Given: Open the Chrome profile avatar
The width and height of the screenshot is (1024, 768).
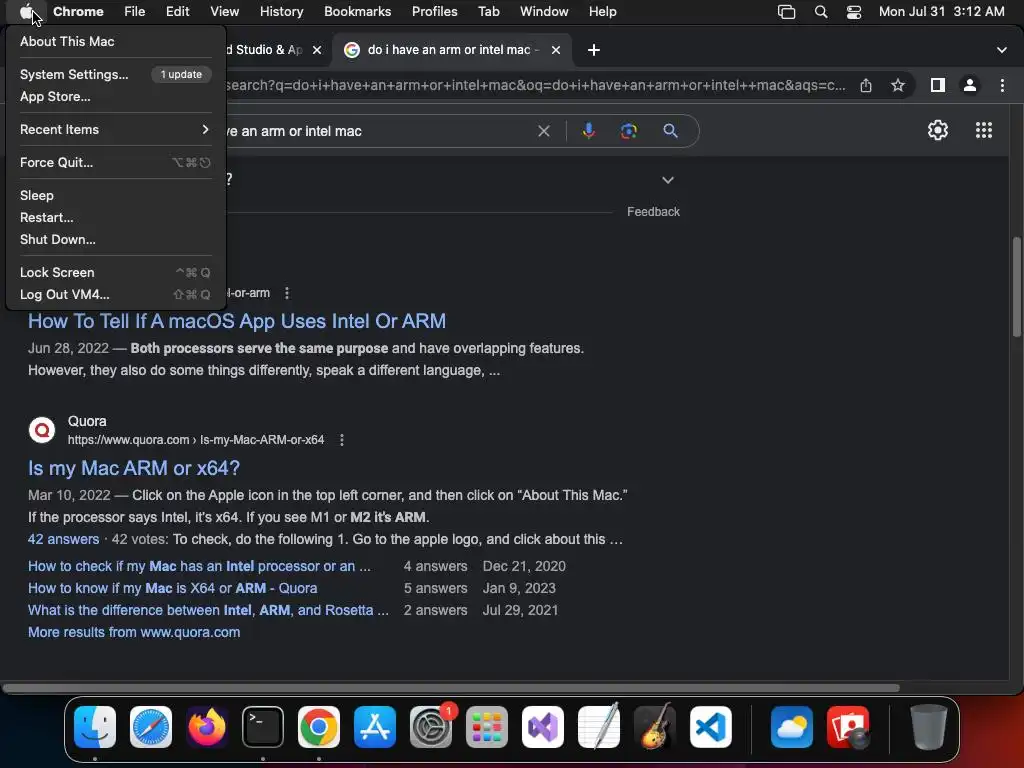Looking at the screenshot, I should coord(970,85).
